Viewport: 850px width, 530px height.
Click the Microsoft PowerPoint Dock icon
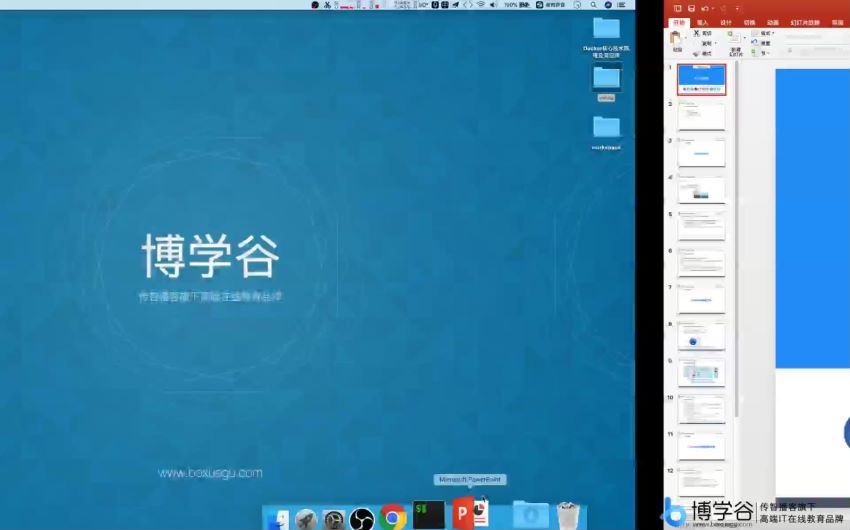coord(469,513)
